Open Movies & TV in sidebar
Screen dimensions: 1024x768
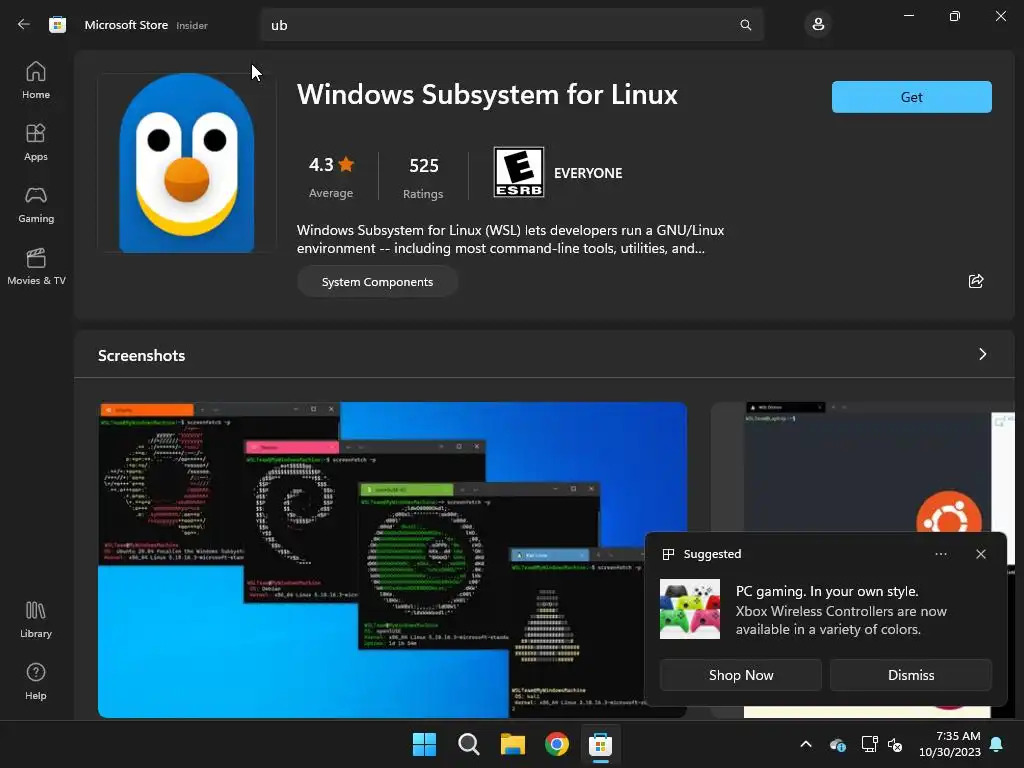point(36,266)
